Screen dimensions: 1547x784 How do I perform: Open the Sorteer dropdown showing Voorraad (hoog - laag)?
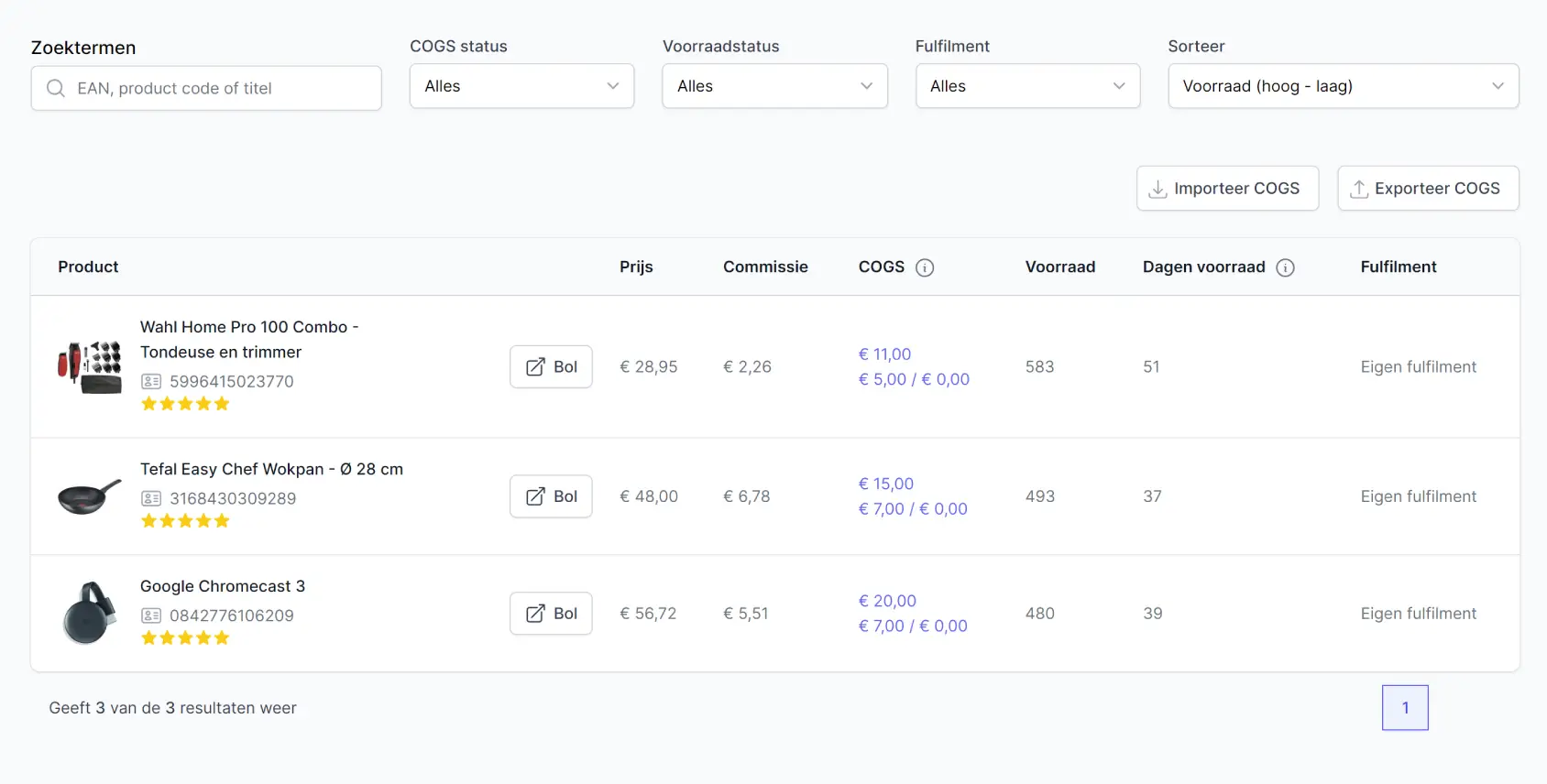(x=1344, y=86)
